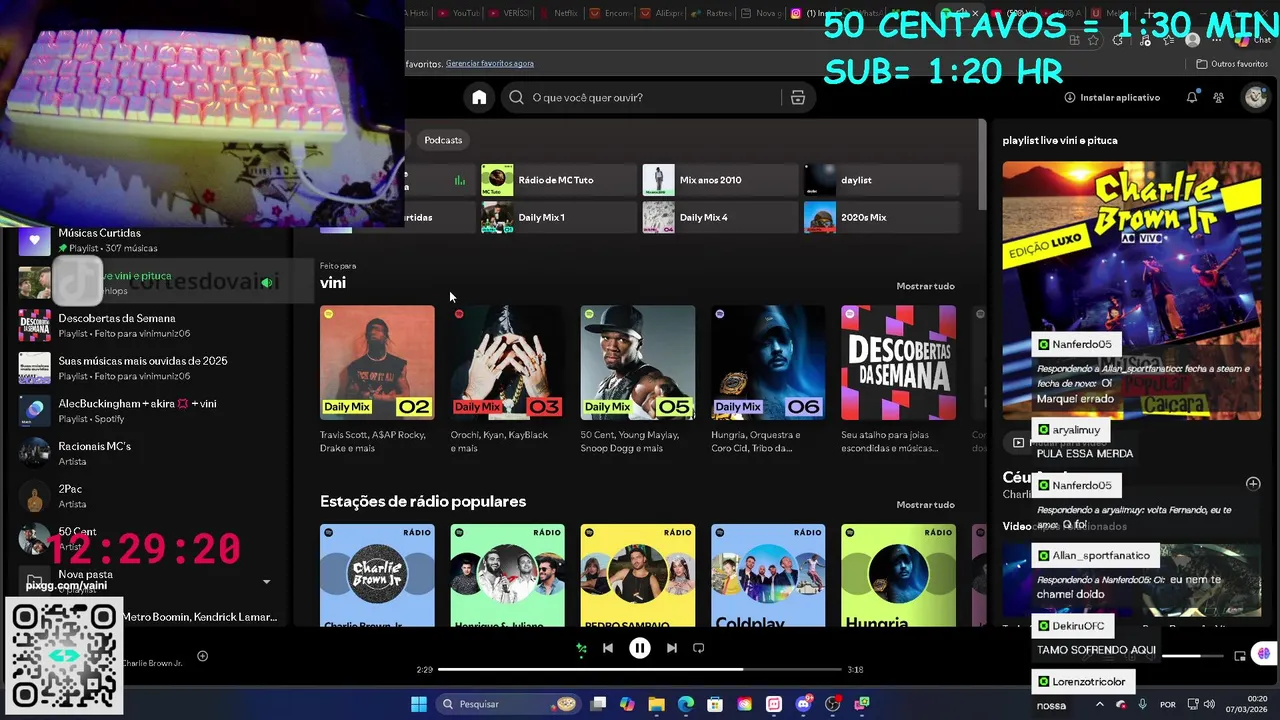Open Charlie Brown Jr radio station card
The image size is (1280, 720).
(x=377, y=575)
